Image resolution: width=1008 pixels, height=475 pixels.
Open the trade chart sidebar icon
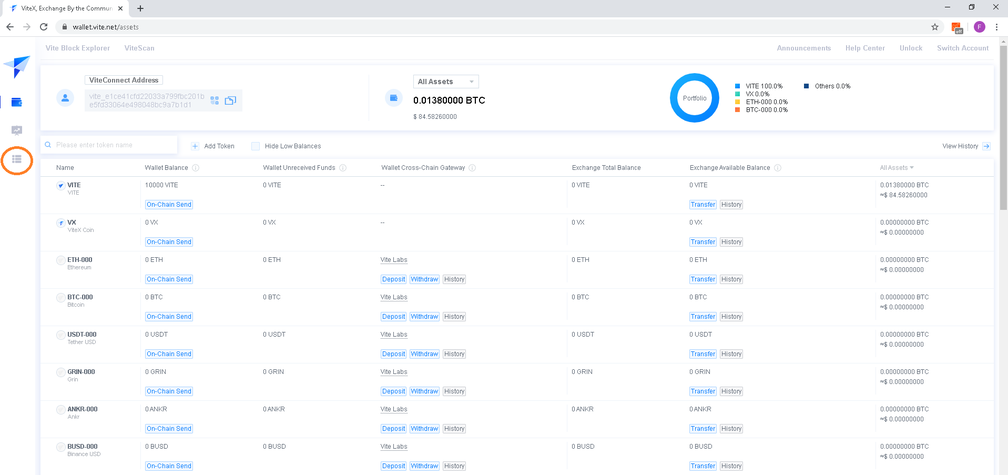click(x=17, y=130)
